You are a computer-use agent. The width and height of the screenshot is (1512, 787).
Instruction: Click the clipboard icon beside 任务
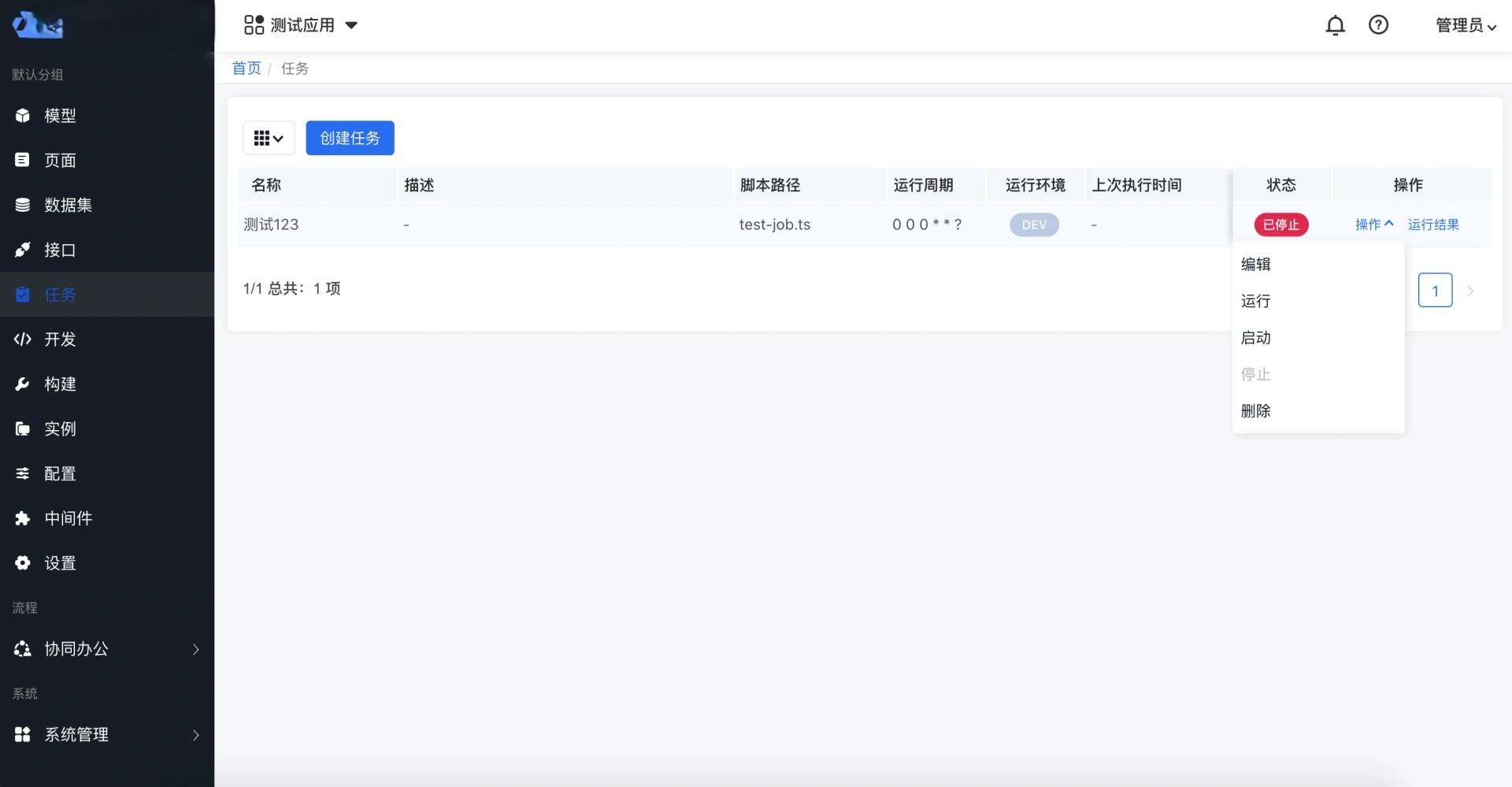pos(23,295)
